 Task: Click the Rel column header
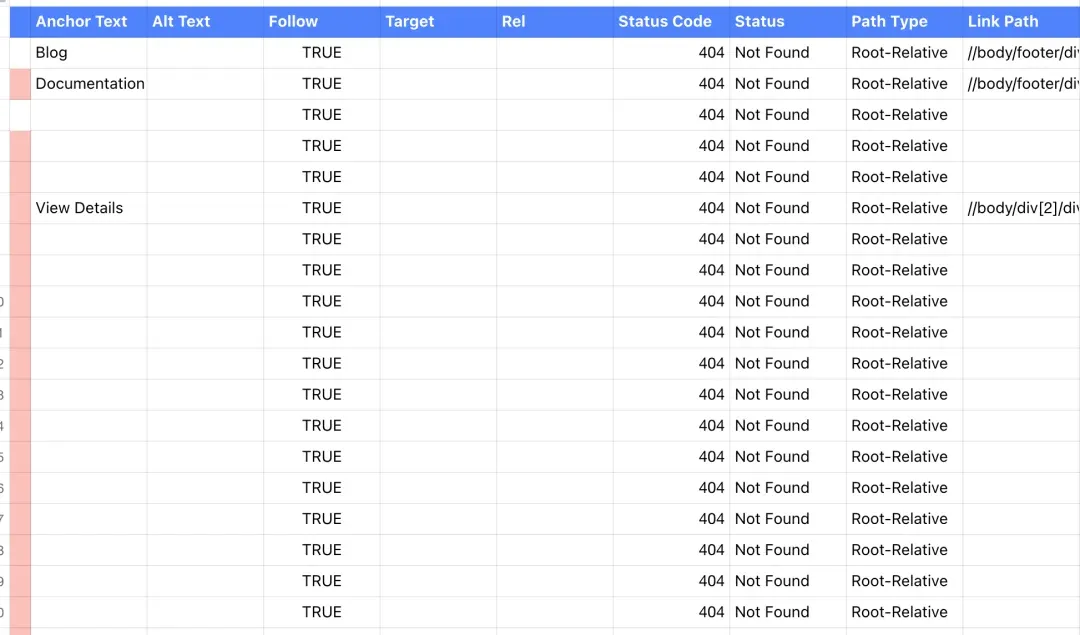514,21
